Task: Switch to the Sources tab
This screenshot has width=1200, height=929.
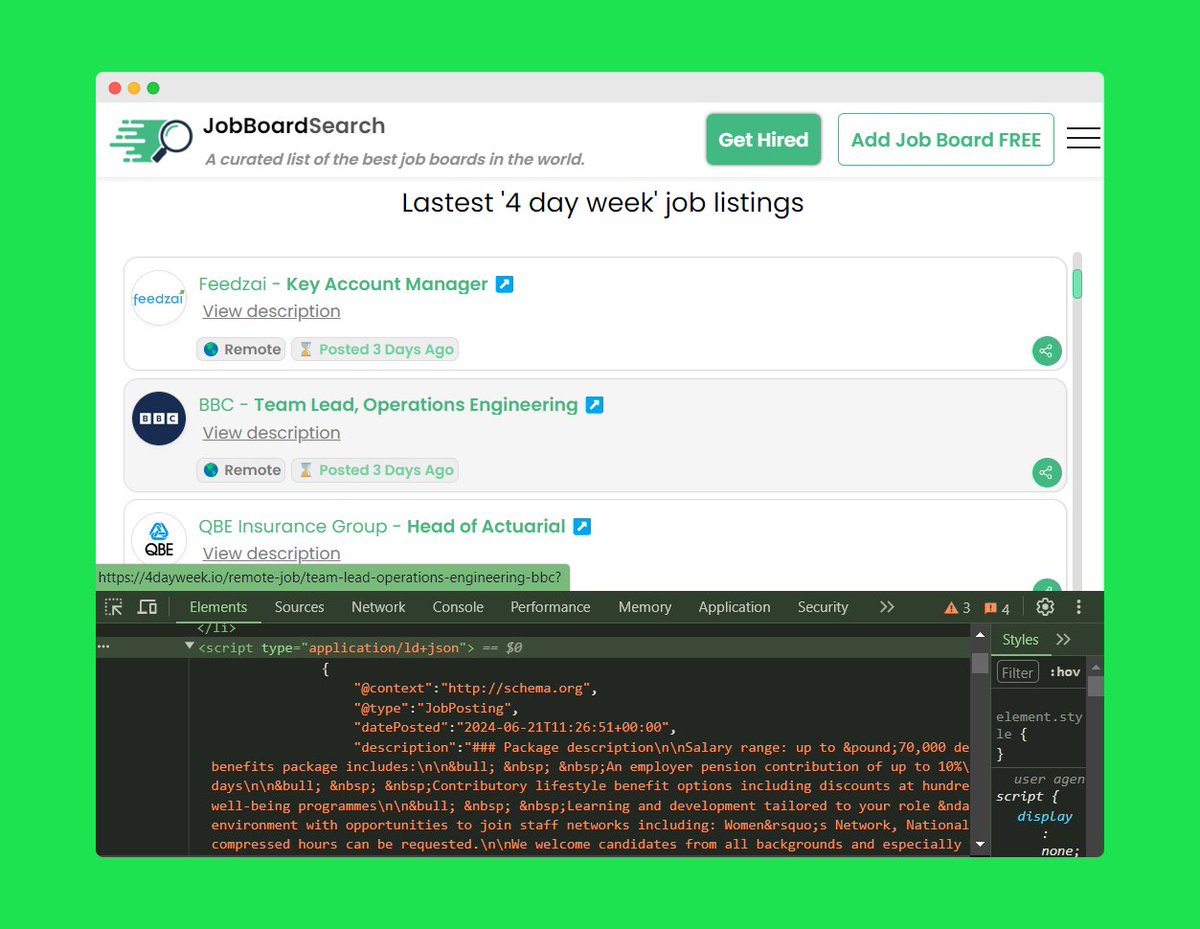Action: [299, 607]
